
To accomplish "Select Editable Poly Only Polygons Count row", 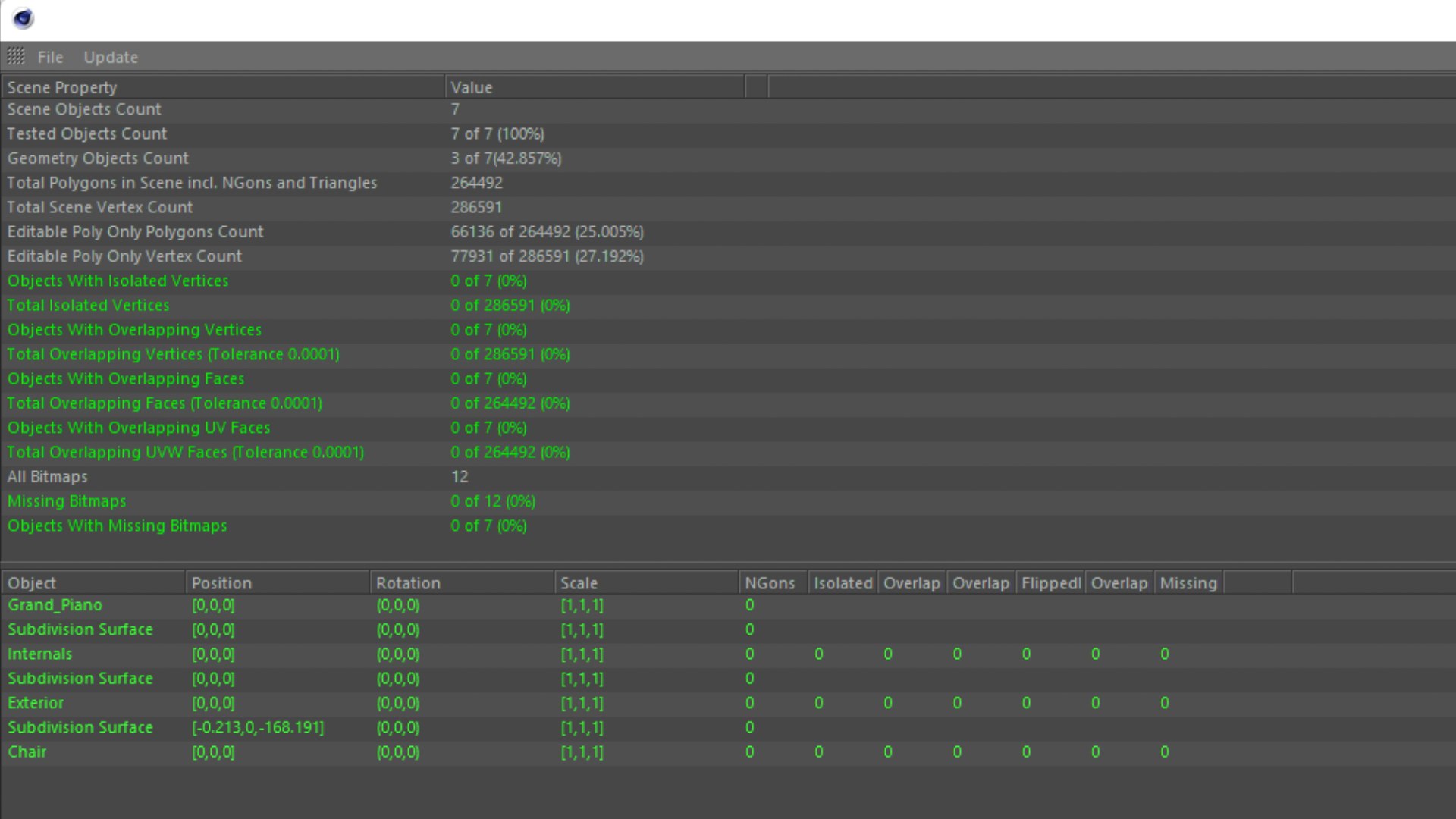I will coord(728,231).
